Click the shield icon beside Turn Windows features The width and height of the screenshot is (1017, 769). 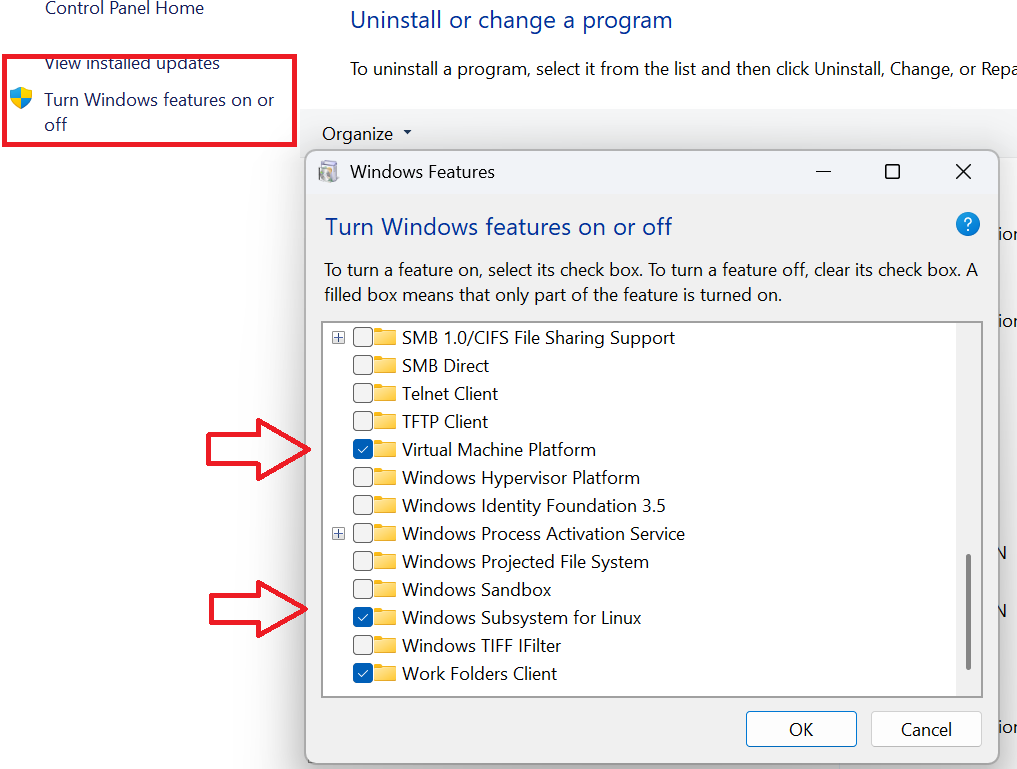[x=21, y=99]
